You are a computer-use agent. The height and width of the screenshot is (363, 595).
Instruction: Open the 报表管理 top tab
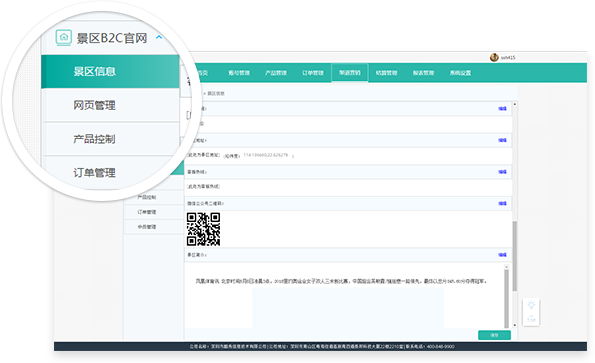pos(423,73)
